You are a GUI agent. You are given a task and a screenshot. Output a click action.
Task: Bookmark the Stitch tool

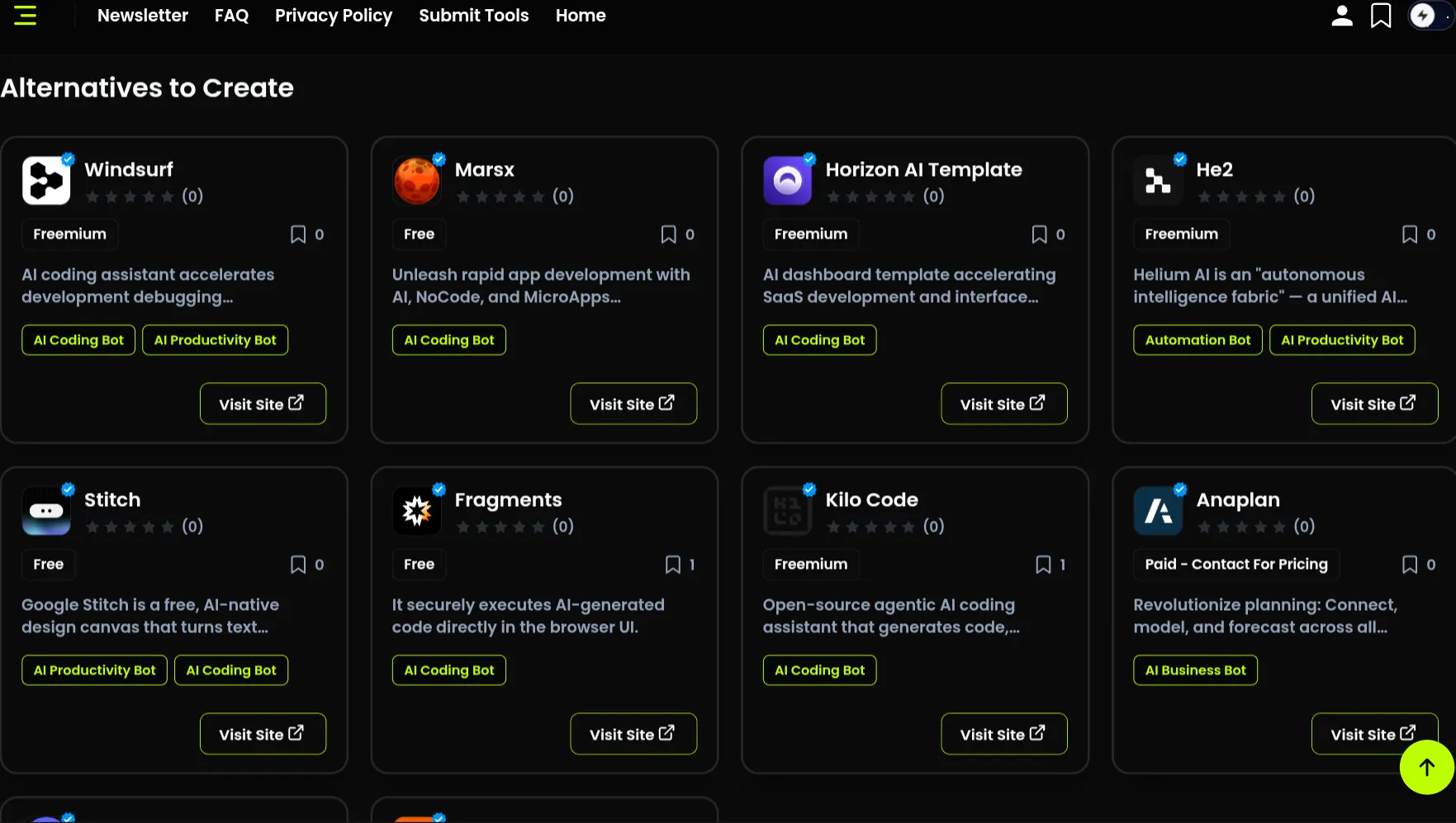click(x=298, y=565)
